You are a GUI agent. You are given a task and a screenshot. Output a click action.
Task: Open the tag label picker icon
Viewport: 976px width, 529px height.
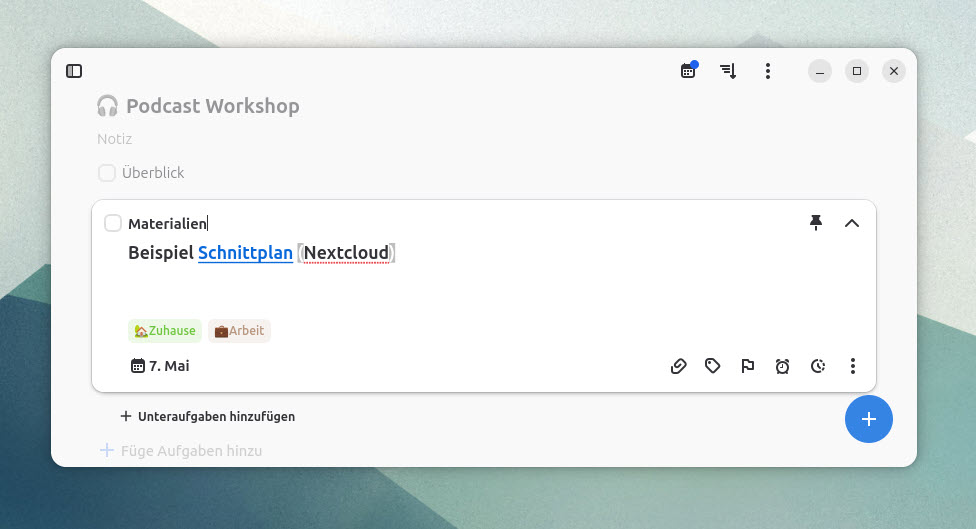coord(713,367)
